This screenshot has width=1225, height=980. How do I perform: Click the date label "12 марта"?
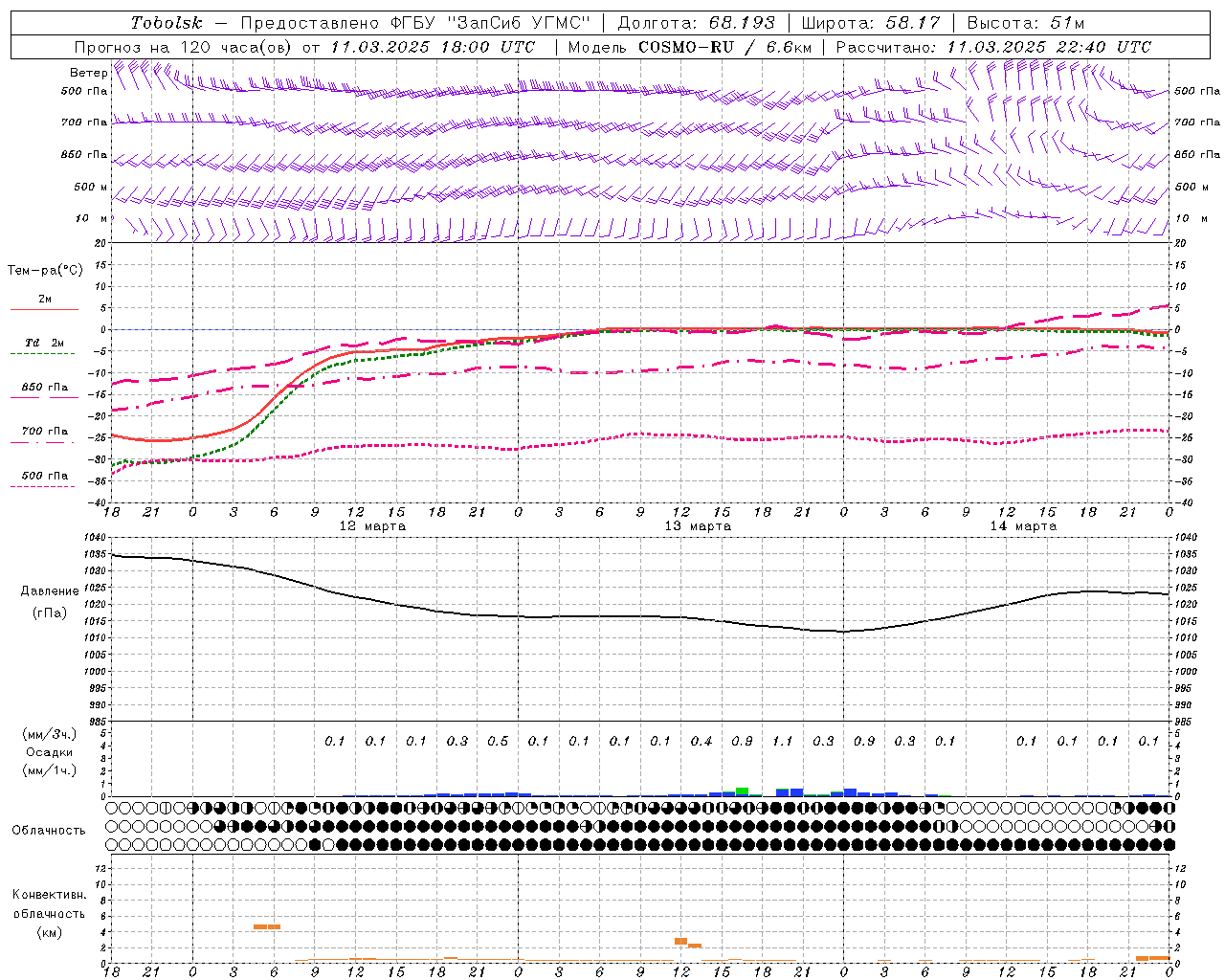pyautogui.click(x=372, y=526)
